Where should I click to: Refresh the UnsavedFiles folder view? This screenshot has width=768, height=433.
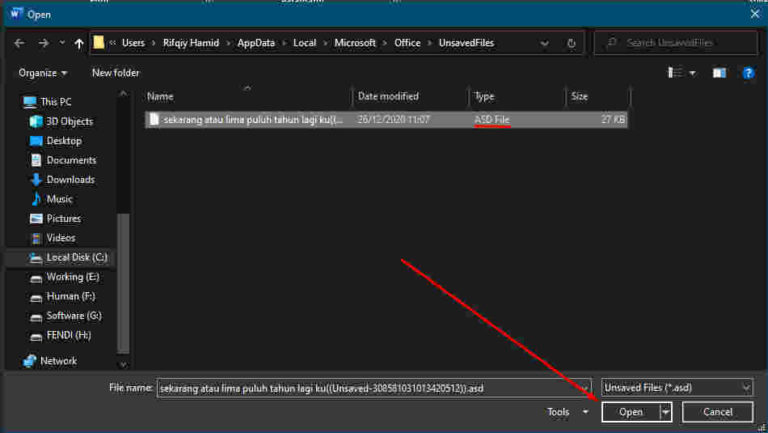[571, 44]
